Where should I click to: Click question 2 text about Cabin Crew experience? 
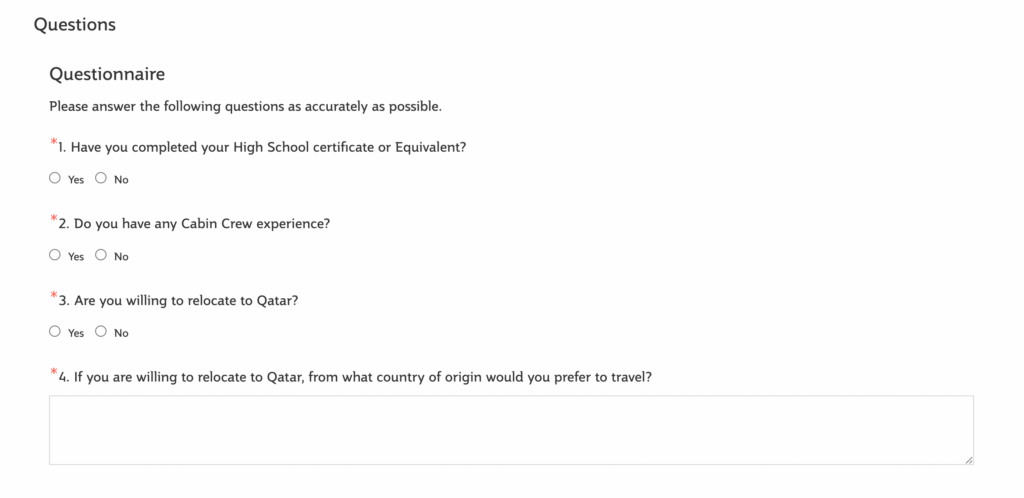pos(194,224)
